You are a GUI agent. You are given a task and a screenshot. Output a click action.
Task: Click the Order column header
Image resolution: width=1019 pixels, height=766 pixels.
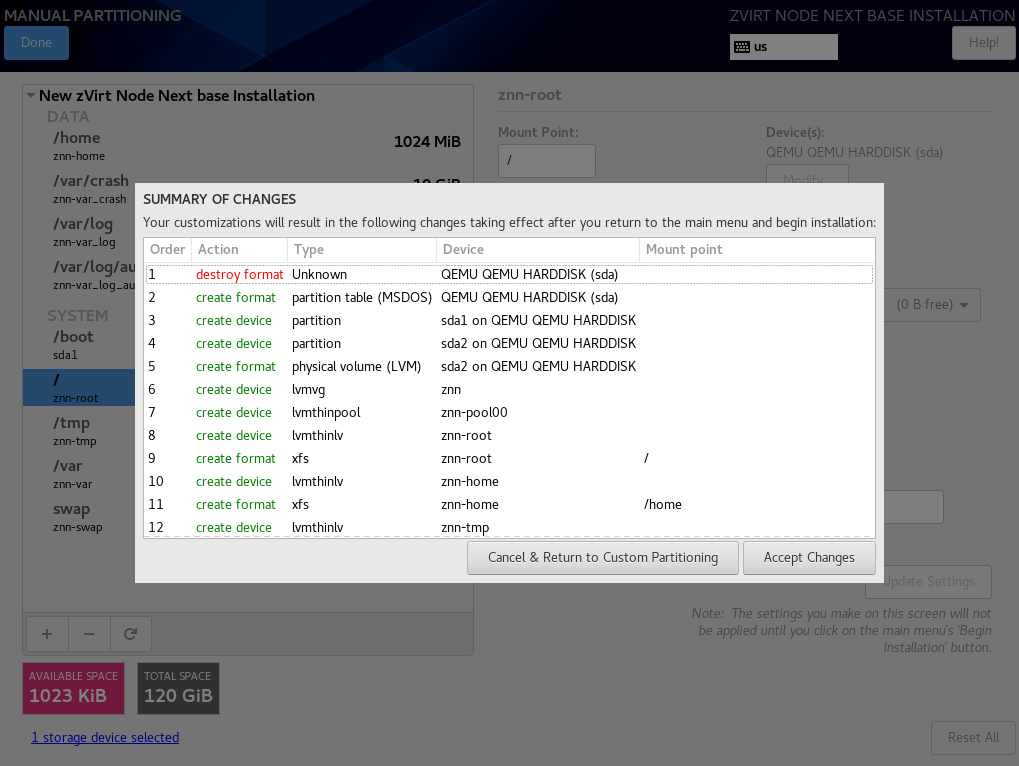(x=168, y=249)
